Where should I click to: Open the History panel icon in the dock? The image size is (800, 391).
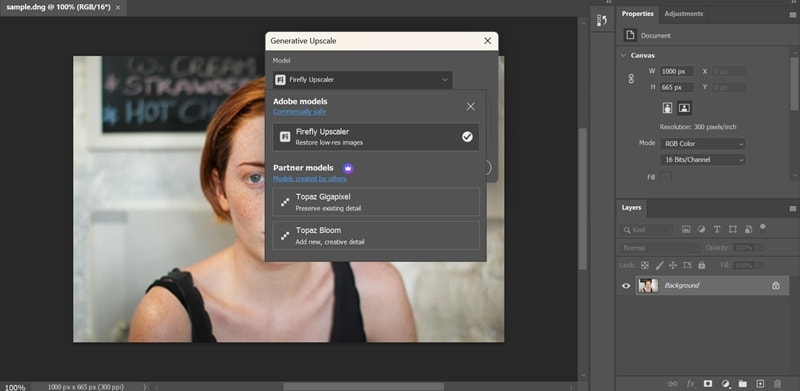pos(602,20)
